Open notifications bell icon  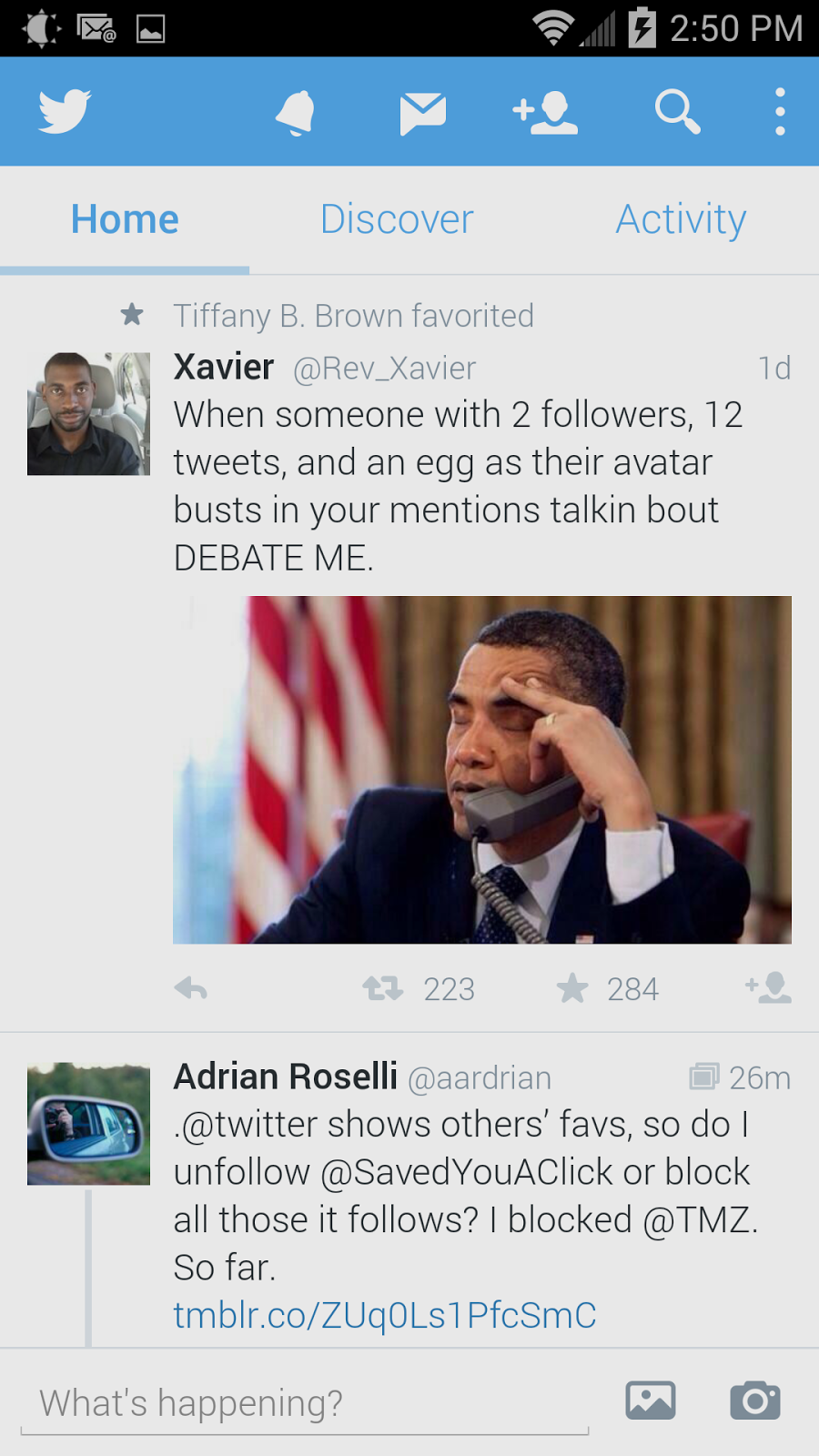pyautogui.click(x=295, y=113)
